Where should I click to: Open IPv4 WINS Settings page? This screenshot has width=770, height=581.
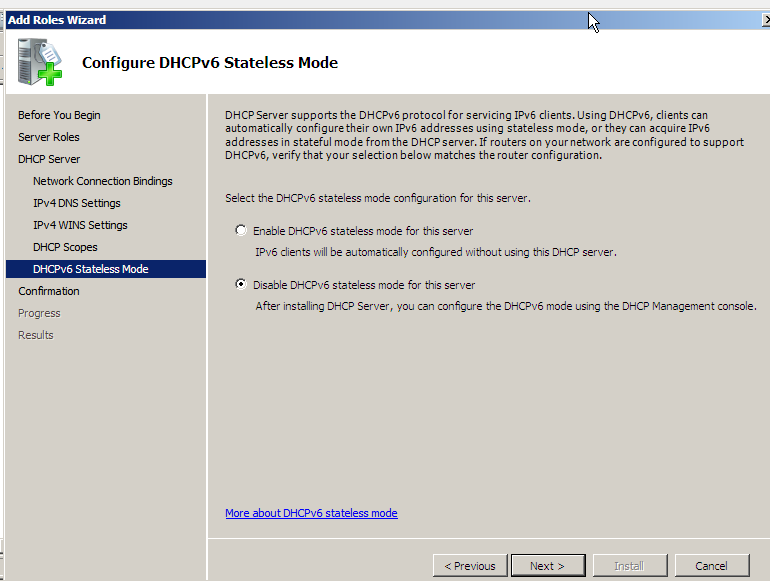(x=80, y=225)
